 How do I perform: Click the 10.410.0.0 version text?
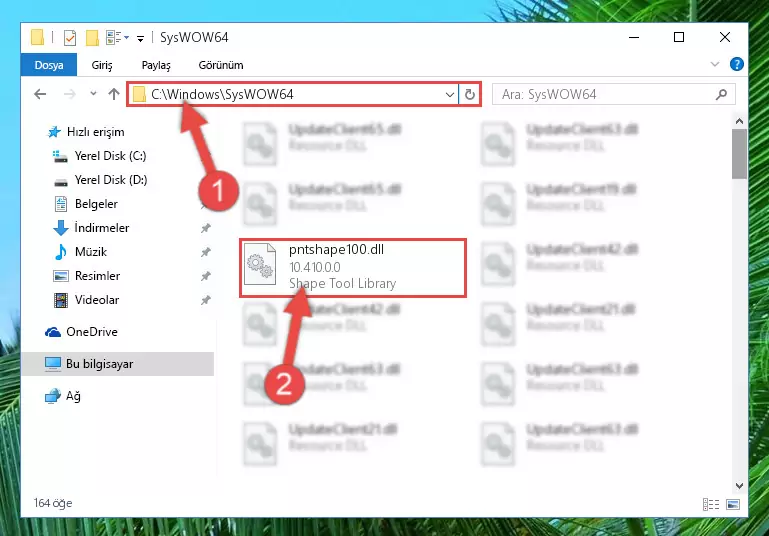click(314, 267)
